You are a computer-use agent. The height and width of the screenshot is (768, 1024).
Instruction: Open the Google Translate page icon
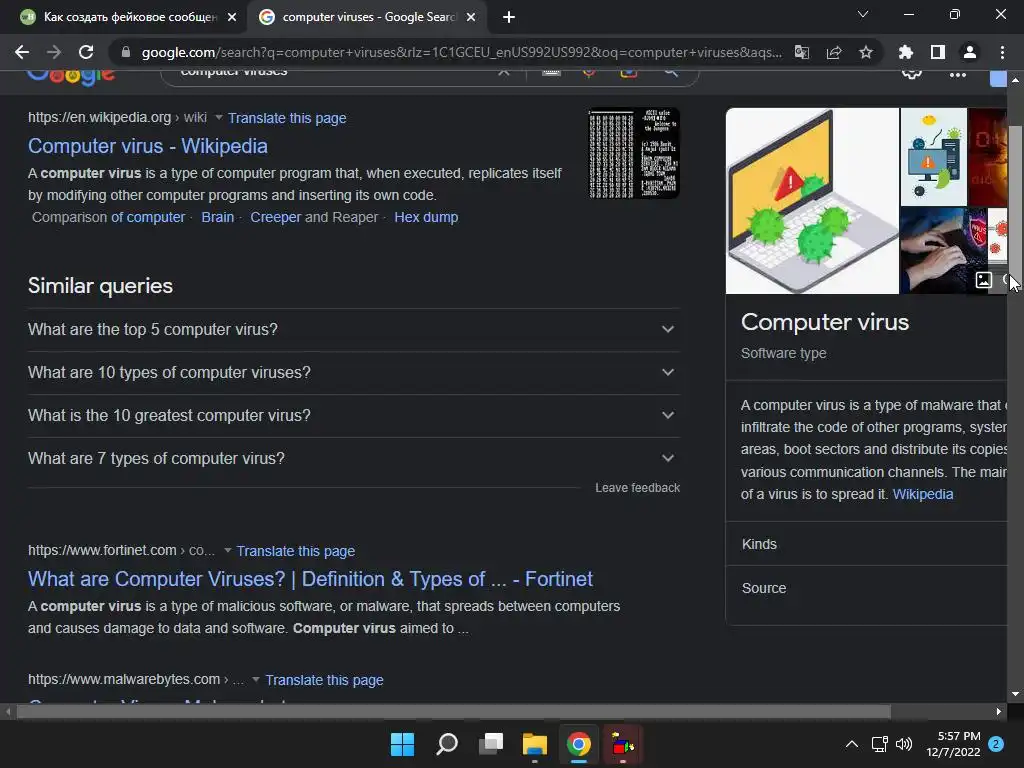(801, 52)
